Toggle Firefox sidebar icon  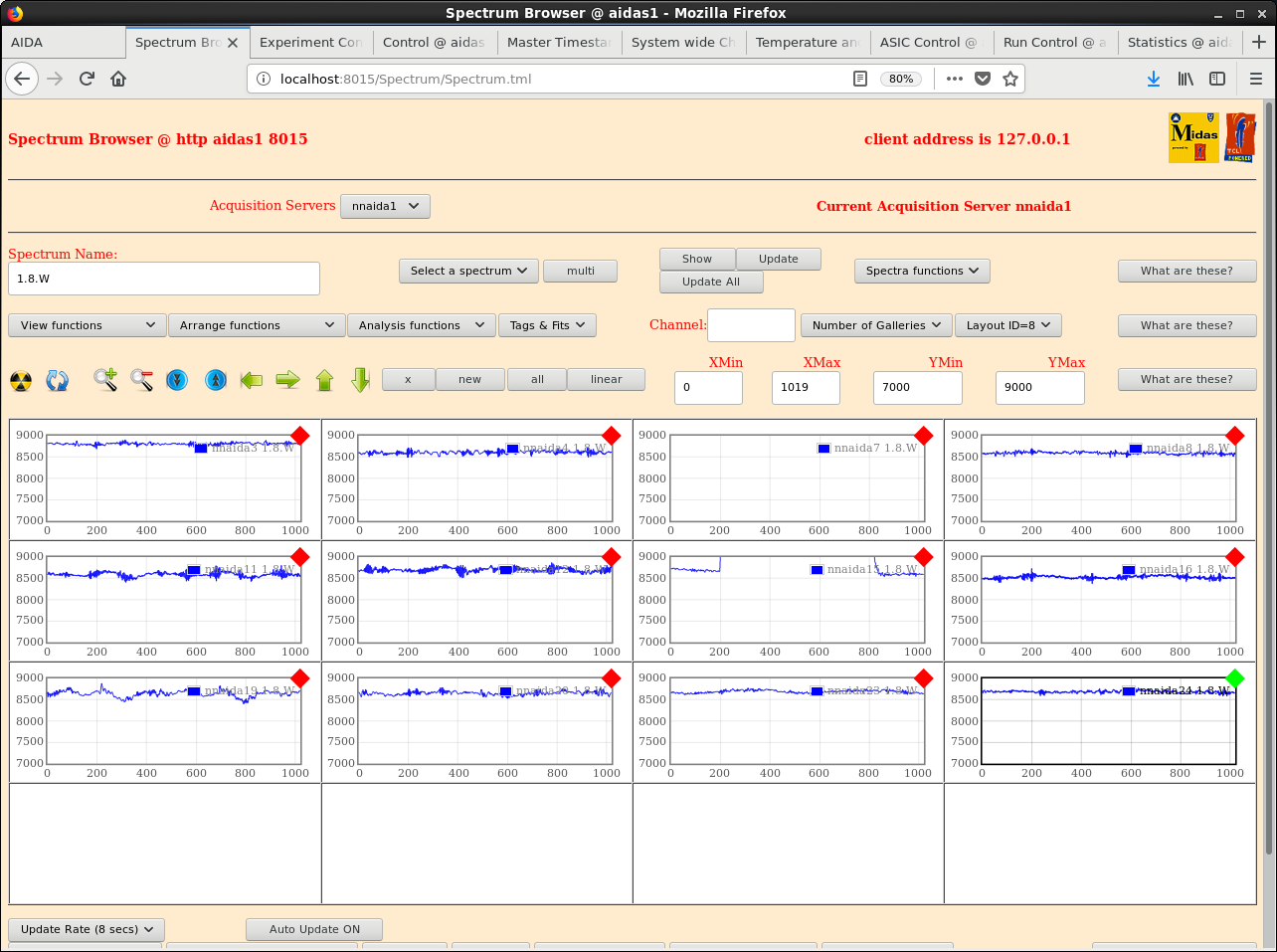click(x=1217, y=79)
